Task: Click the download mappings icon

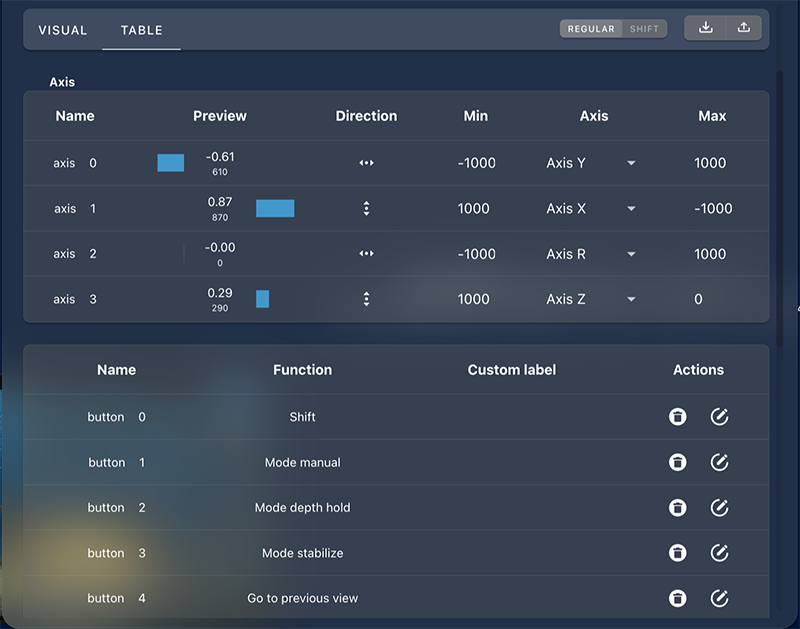Action: point(706,28)
